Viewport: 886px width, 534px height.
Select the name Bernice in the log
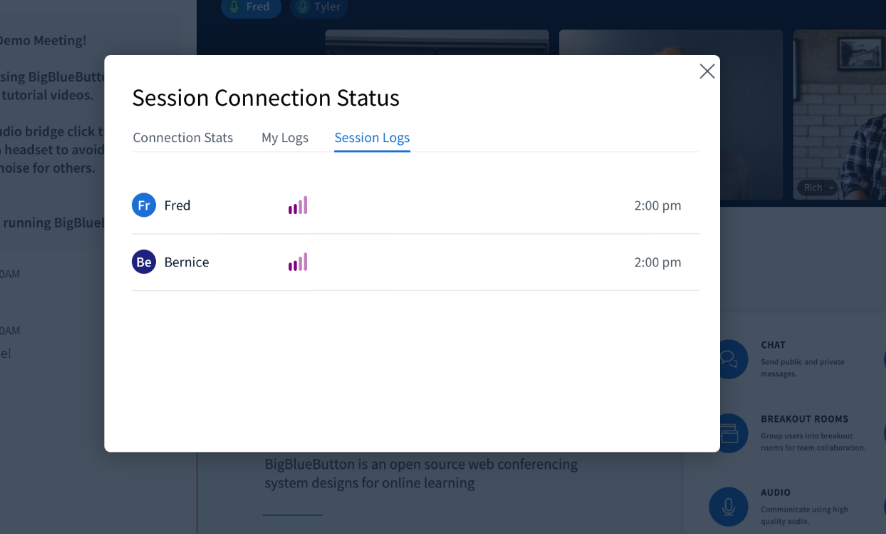point(186,262)
